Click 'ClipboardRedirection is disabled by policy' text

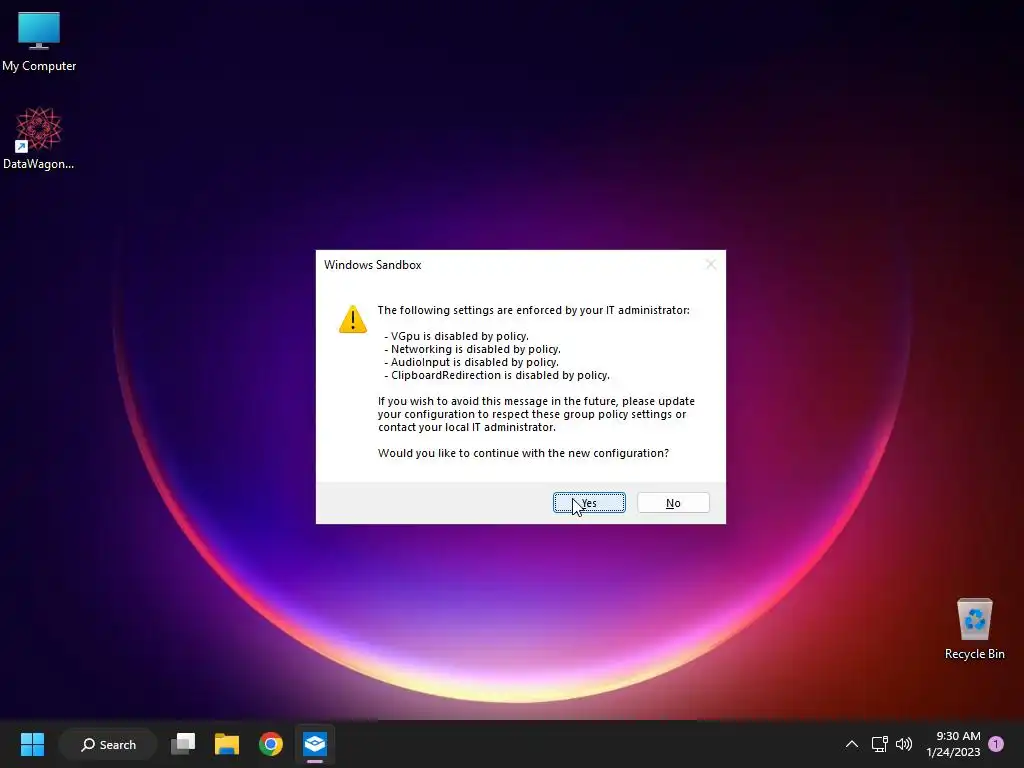point(497,376)
